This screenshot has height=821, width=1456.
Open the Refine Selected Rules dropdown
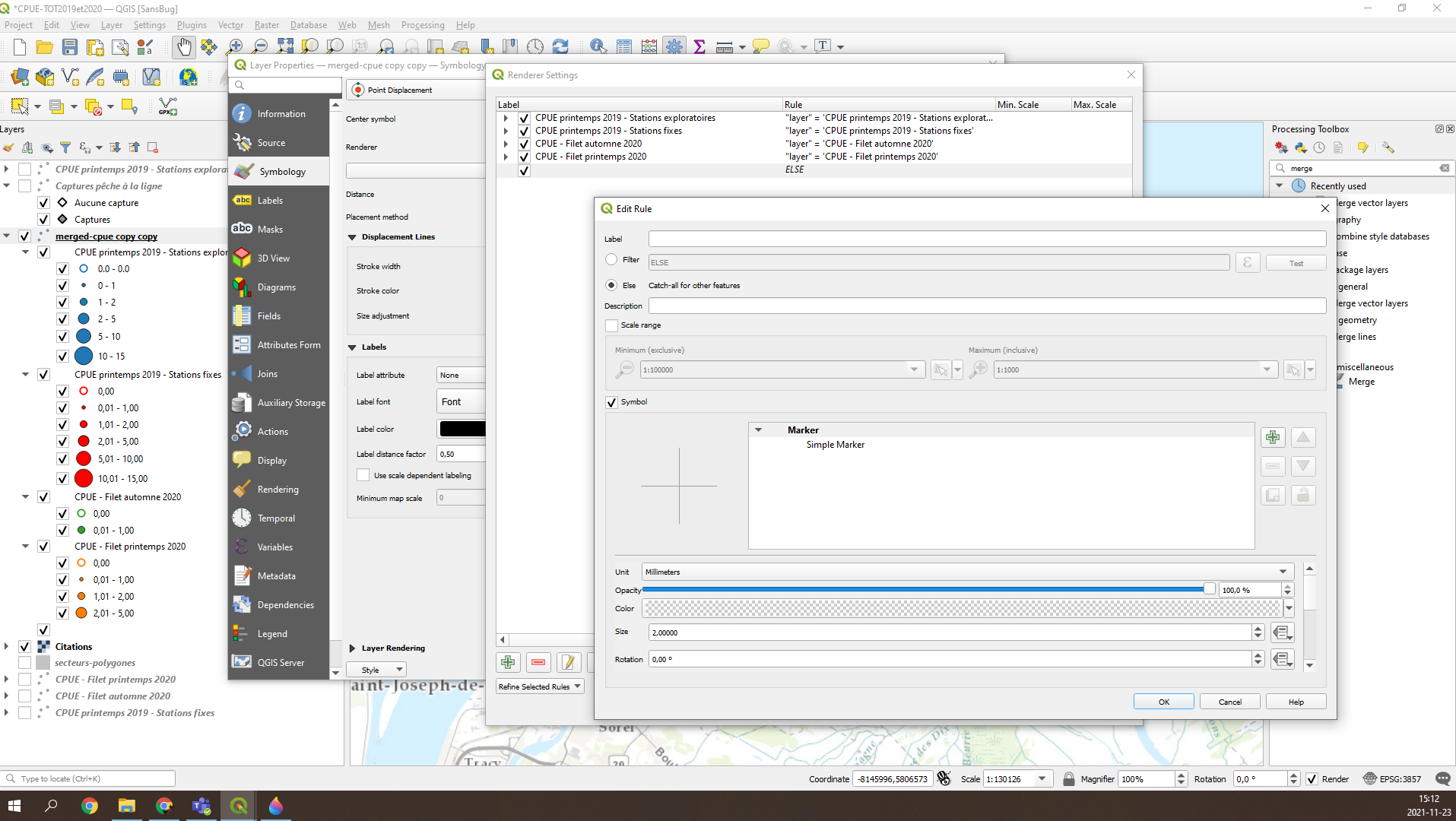[540, 686]
